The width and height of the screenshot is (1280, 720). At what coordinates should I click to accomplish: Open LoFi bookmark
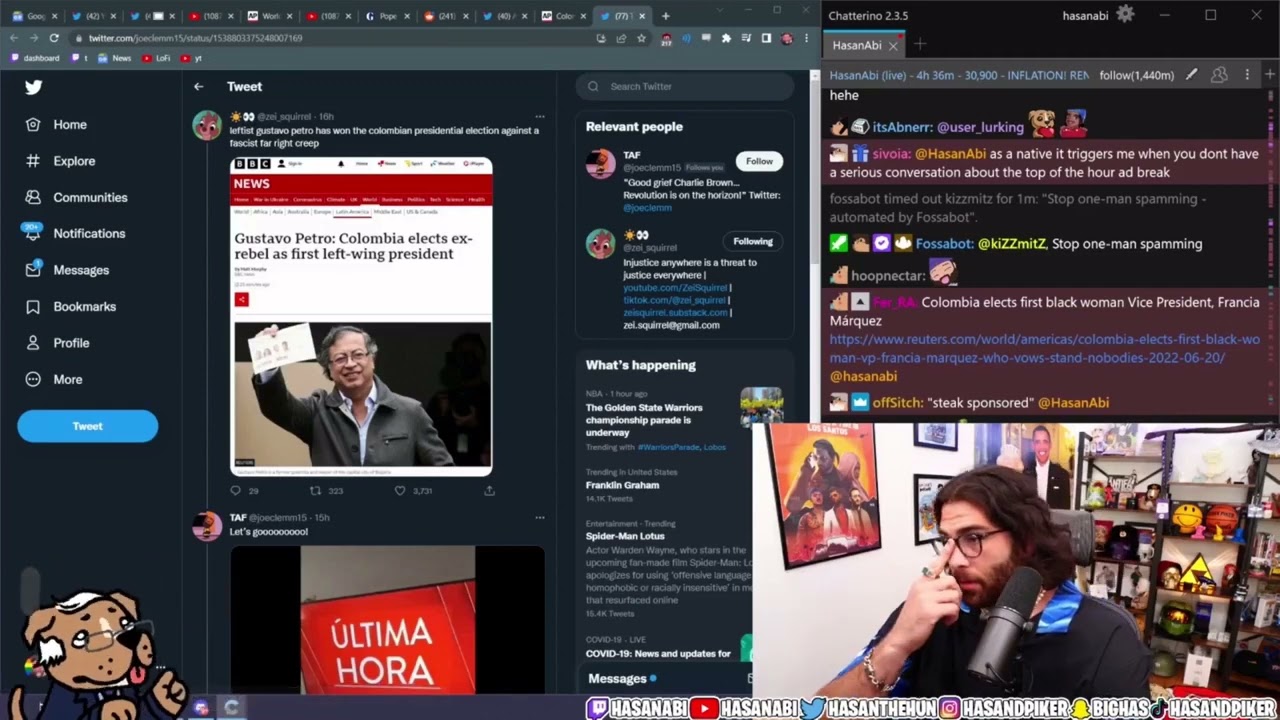(x=156, y=58)
